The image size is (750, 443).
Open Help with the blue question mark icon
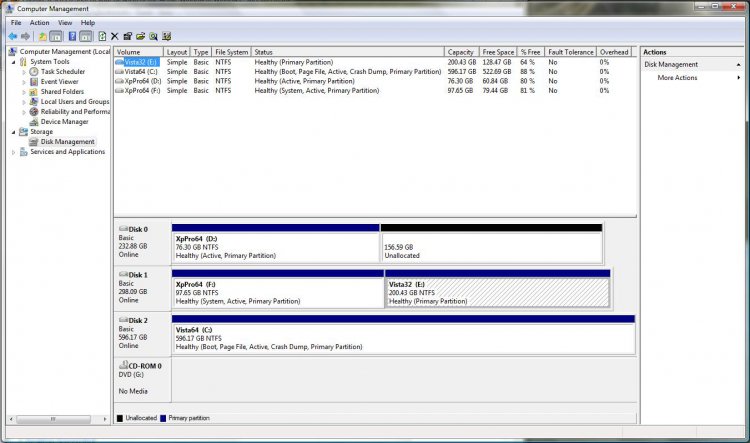tap(72, 36)
